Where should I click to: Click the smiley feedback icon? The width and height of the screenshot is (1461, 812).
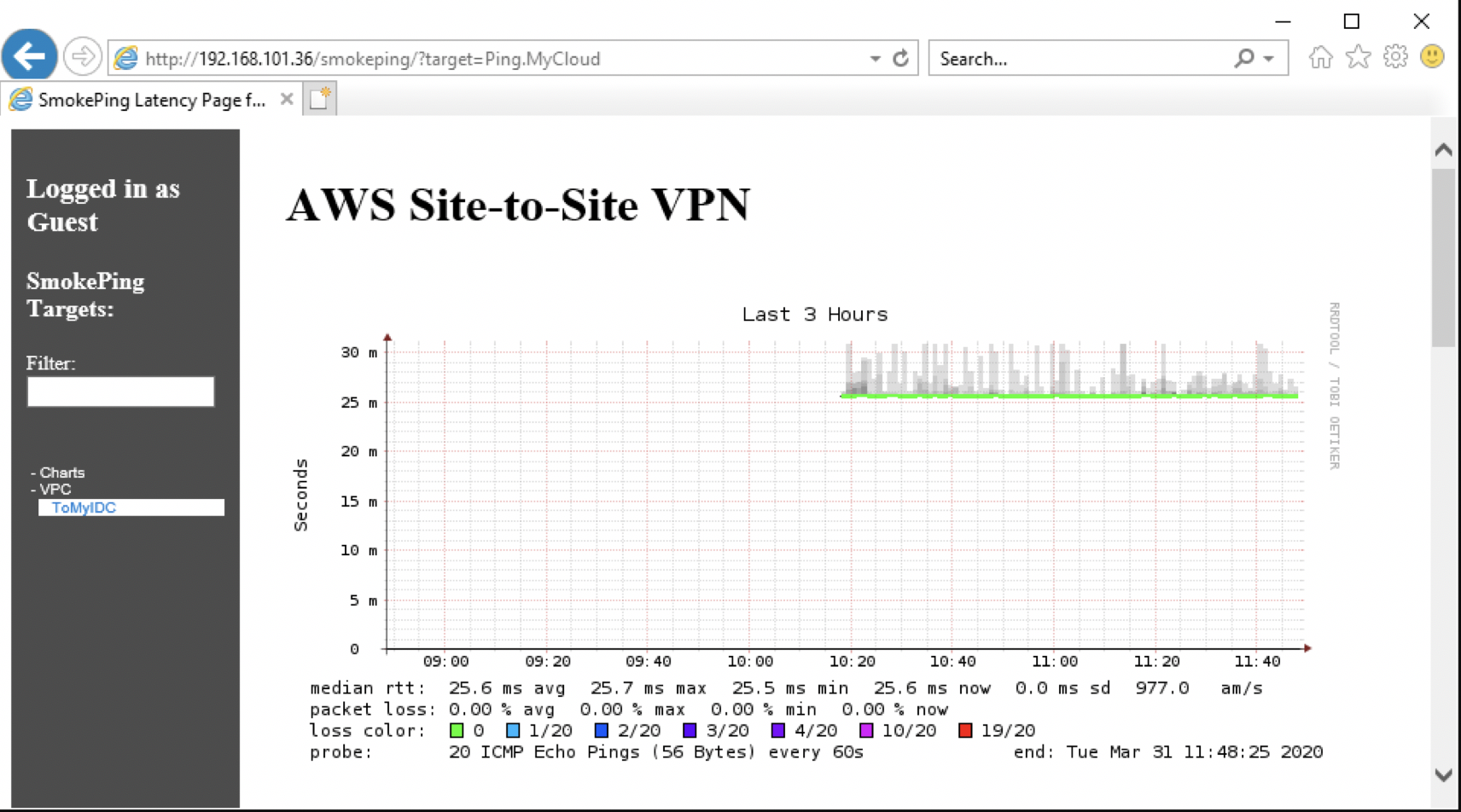point(1432,57)
